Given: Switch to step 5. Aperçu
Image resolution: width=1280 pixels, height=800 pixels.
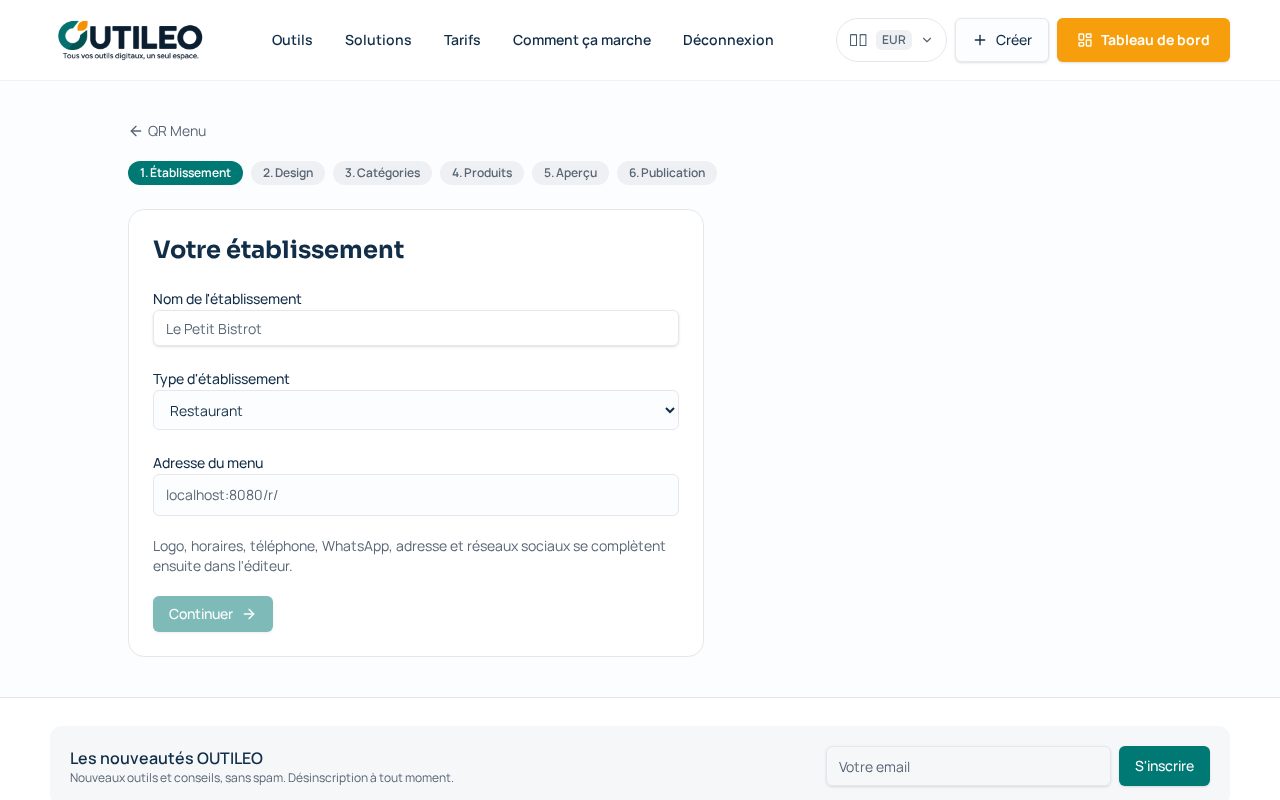Looking at the screenshot, I should click(570, 173).
